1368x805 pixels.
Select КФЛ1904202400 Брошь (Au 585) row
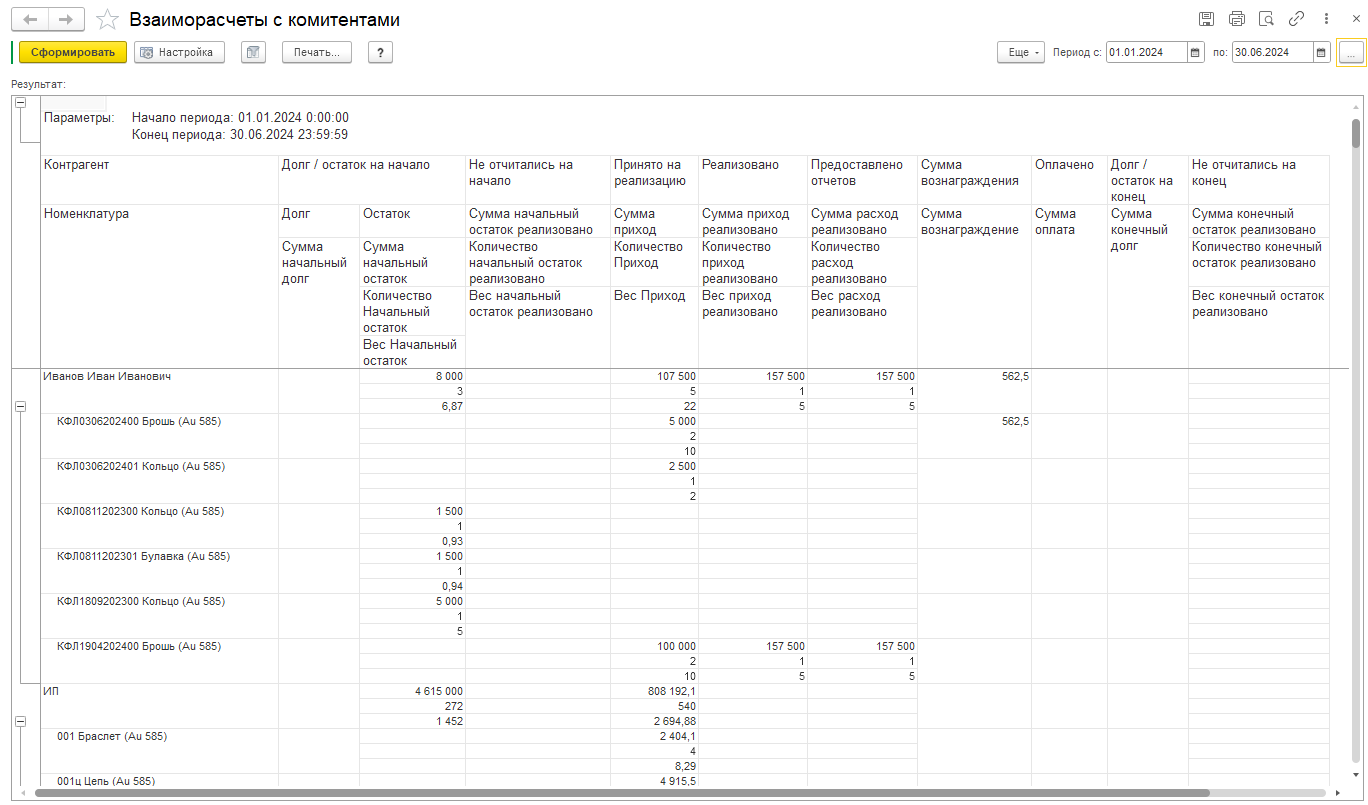139,646
